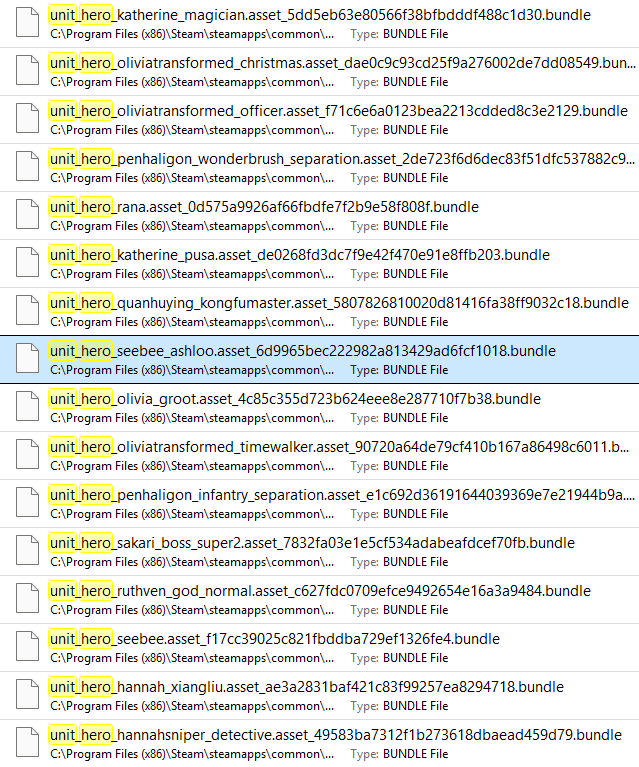Click folder path under rana.asset result
This screenshot has height=767, width=639.
pyautogui.click(x=192, y=226)
